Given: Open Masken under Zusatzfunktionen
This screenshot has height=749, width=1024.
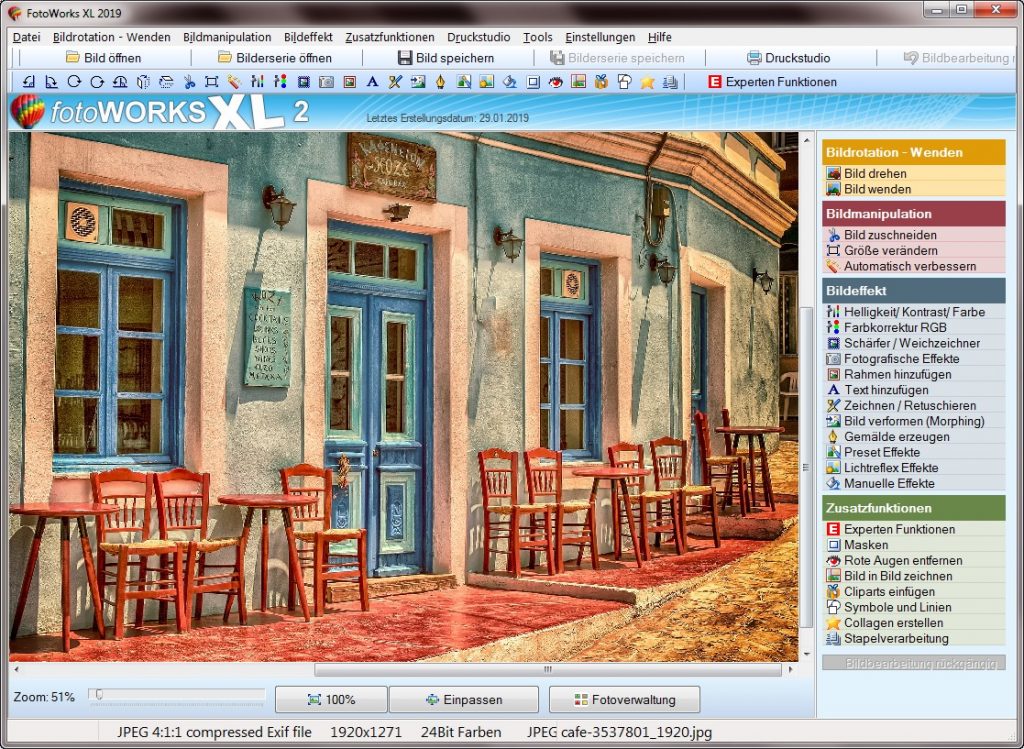Looking at the screenshot, I should [x=865, y=545].
